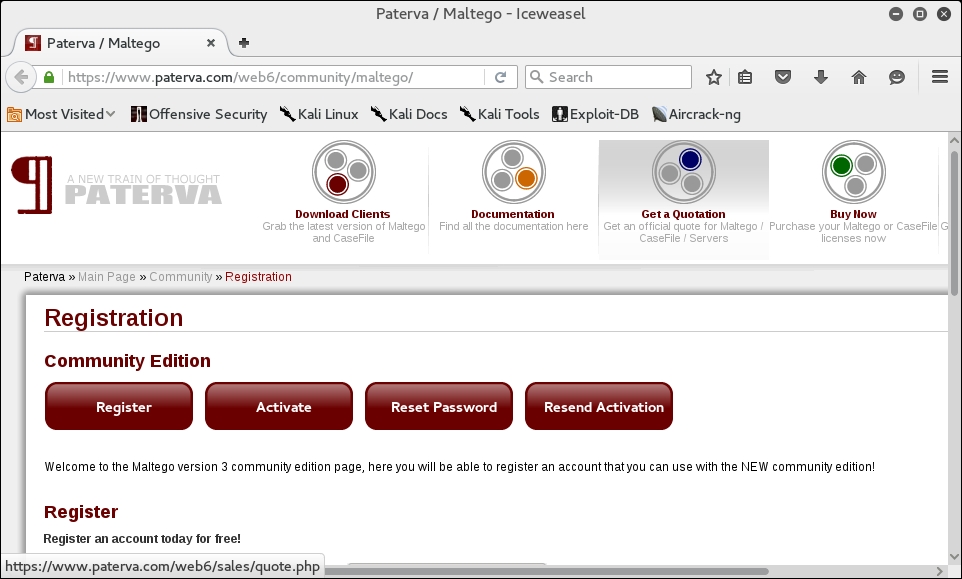Maximize the Iceweasel window
This screenshot has height=579, width=962.
(x=920, y=13)
